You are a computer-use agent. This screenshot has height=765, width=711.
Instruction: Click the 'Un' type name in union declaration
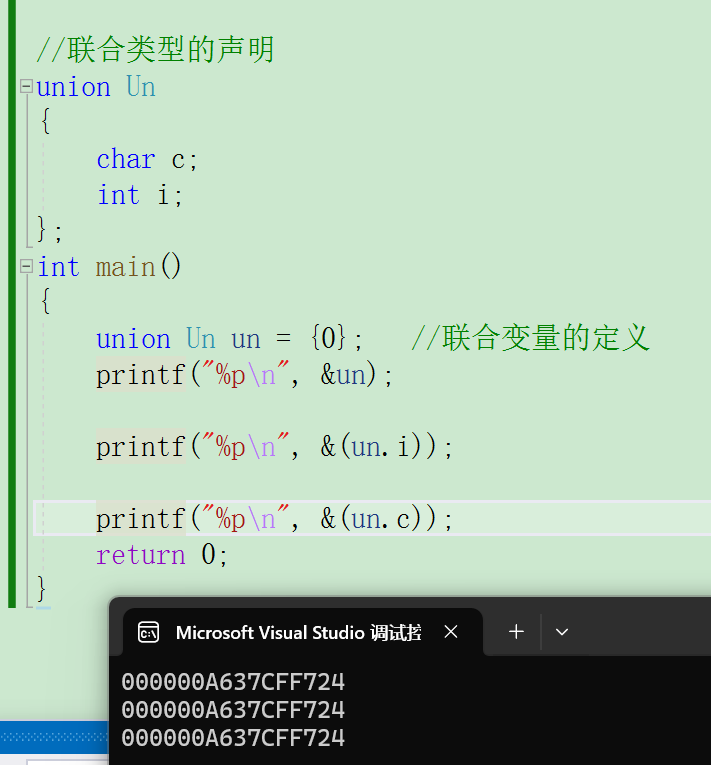[x=141, y=87]
